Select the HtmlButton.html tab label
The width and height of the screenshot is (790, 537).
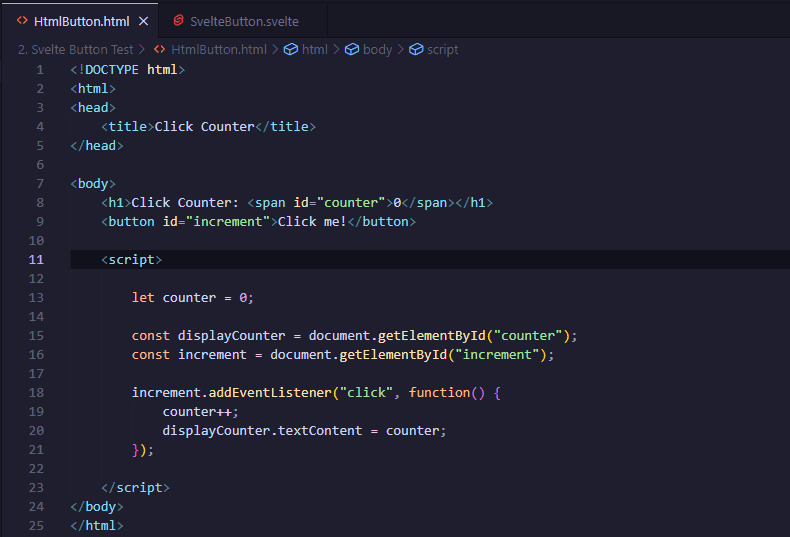pos(81,21)
